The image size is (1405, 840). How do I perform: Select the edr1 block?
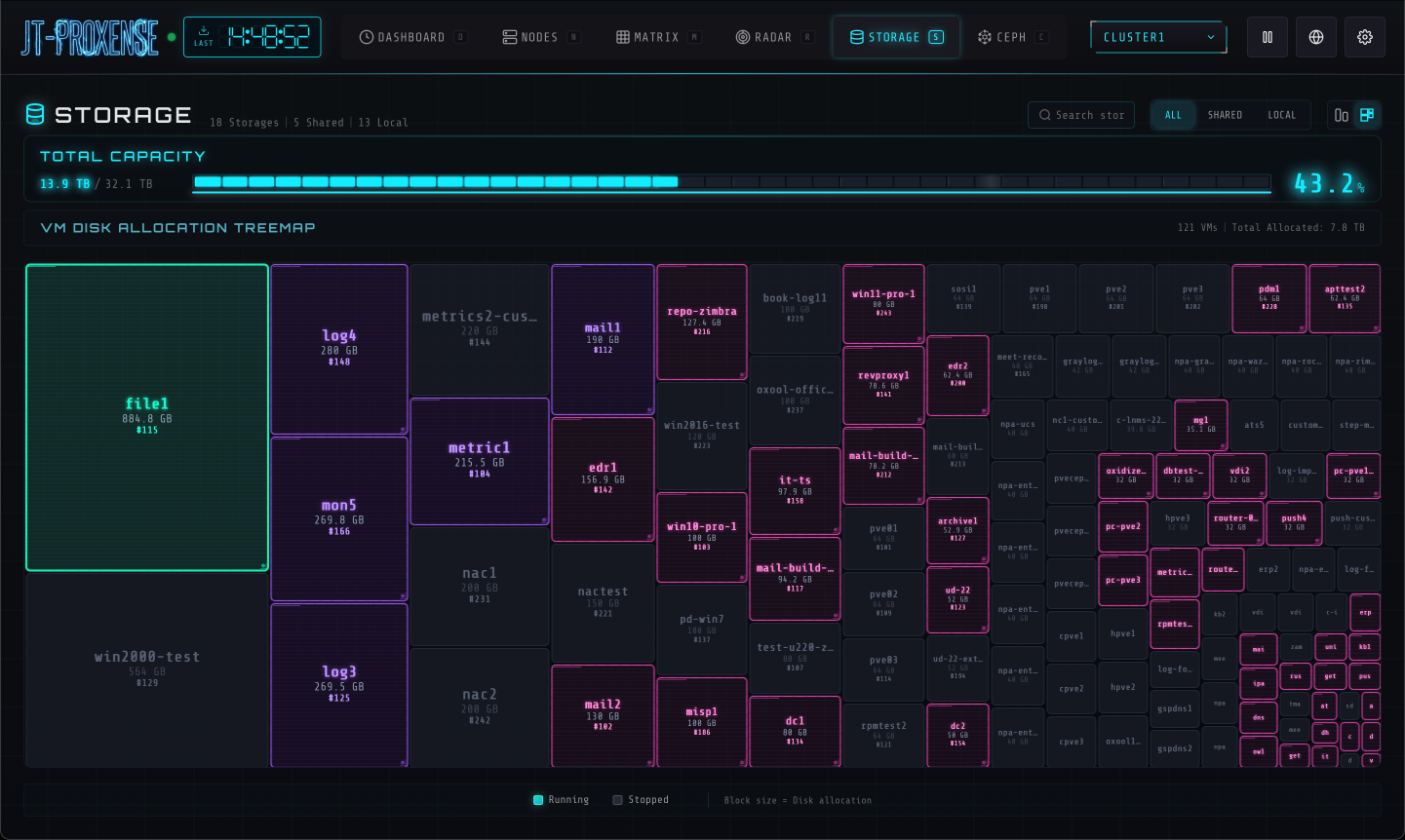[x=603, y=478]
